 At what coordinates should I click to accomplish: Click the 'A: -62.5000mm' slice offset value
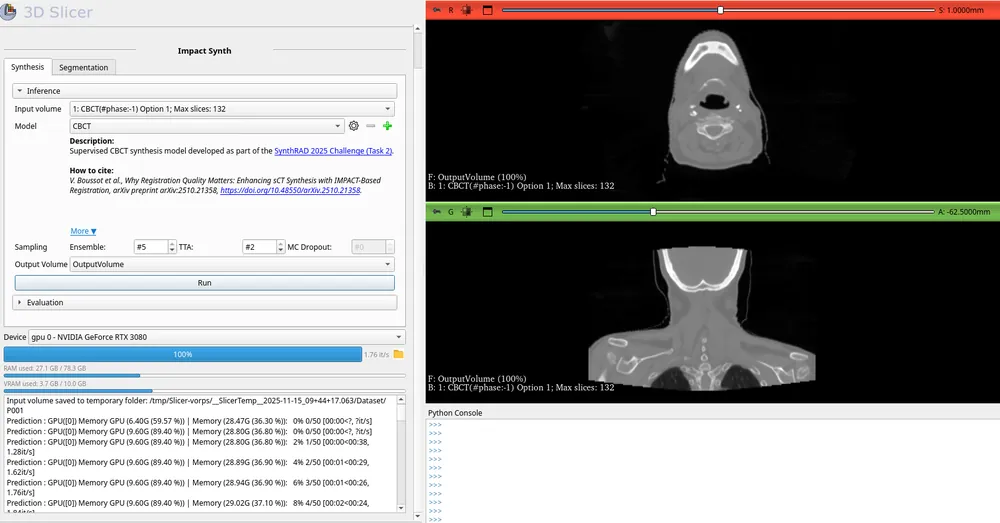(x=964, y=212)
